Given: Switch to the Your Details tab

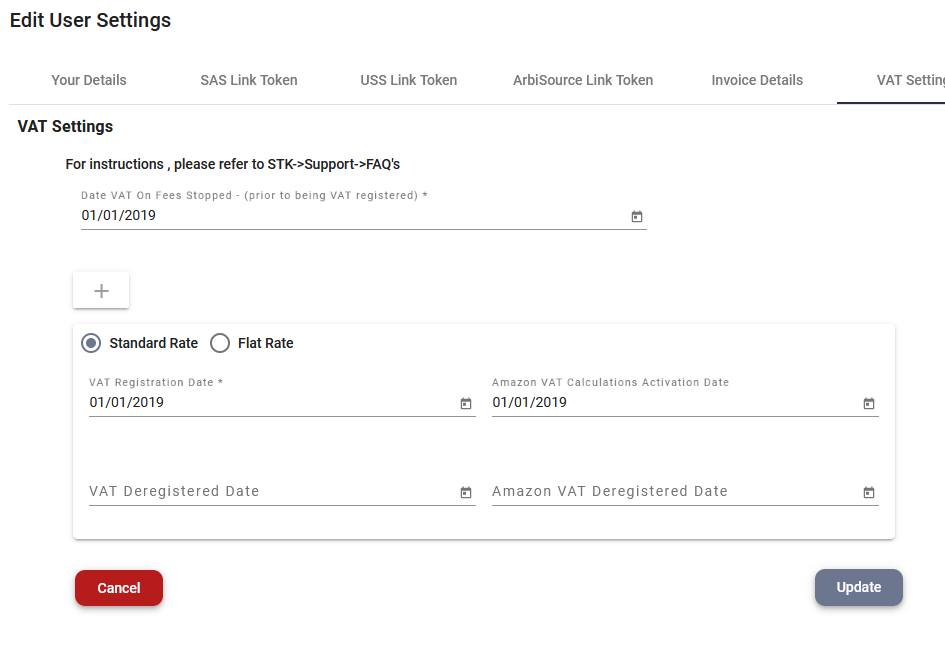Looking at the screenshot, I should (x=89, y=80).
